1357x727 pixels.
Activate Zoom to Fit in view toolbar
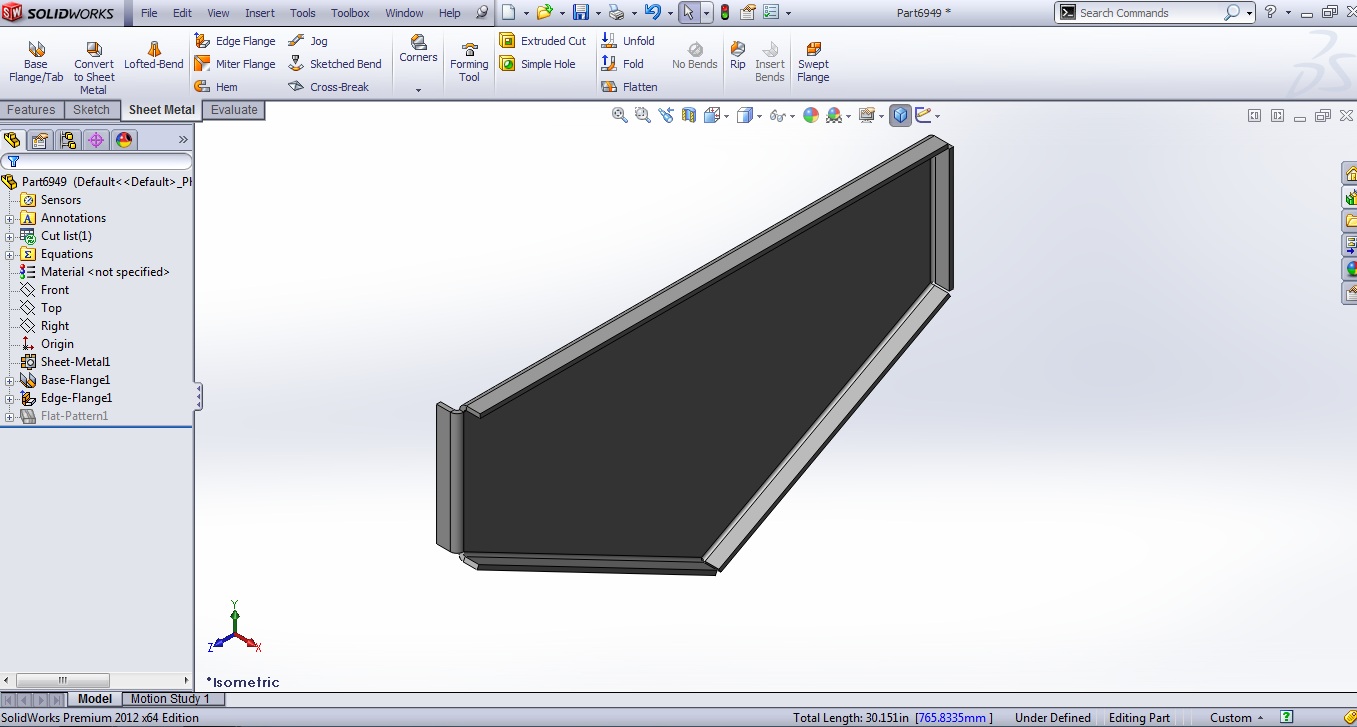tap(618, 115)
